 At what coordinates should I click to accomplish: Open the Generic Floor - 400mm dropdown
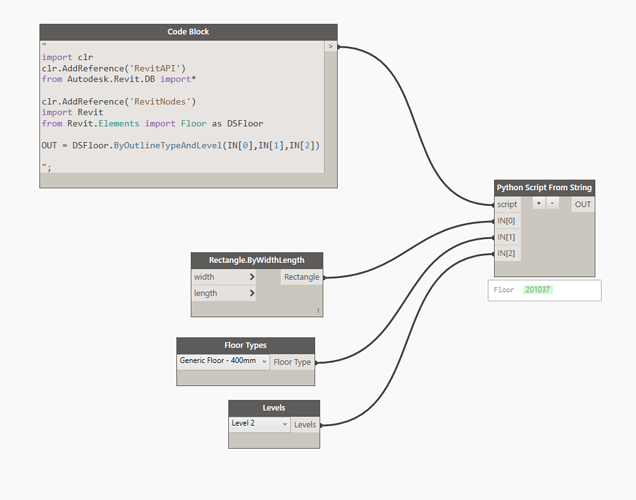coord(223,361)
